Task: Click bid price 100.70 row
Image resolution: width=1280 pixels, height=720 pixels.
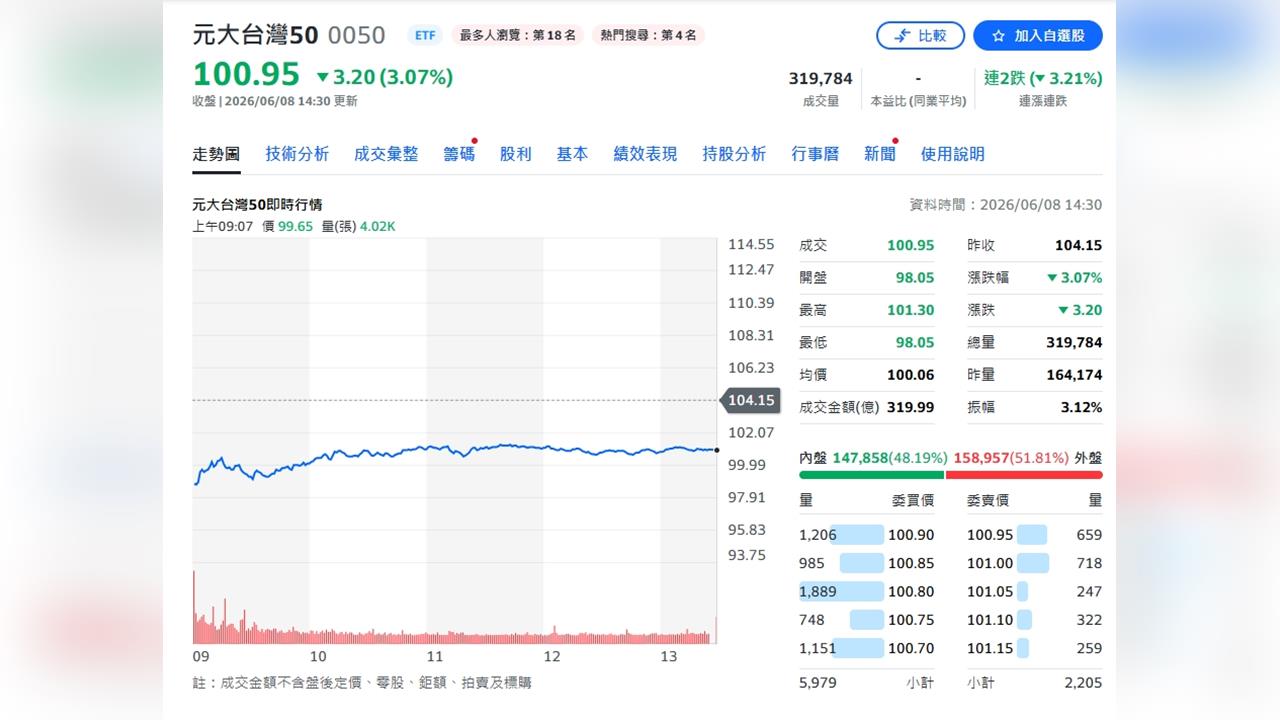Action: point(867,648)
